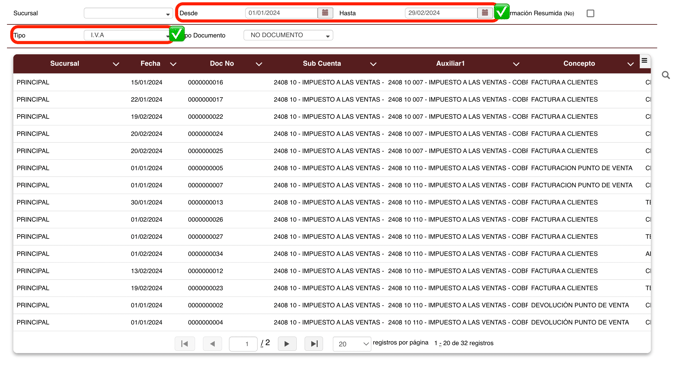Click the Desde date input field
Image resolution: width=688 pixels, height=381 pixels.
point(281,13)
